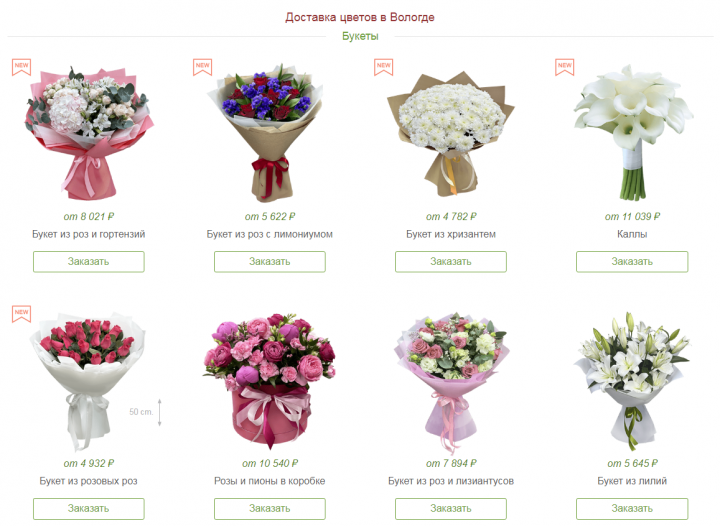Click NEW badge on calla lilies product
This screenshot has height=526, width=720.
564,67
